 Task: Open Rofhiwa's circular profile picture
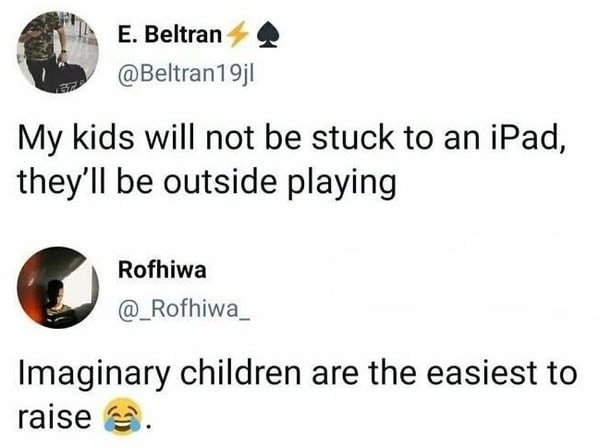[x=58, y=288]
